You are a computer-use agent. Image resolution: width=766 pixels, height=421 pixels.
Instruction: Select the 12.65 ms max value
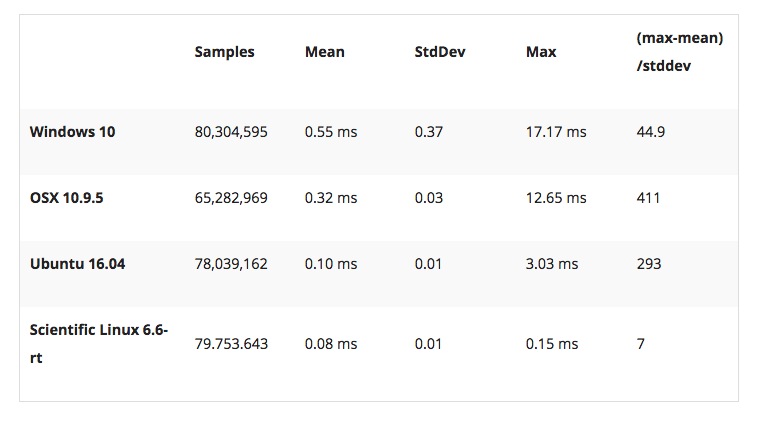pos(556,198)
